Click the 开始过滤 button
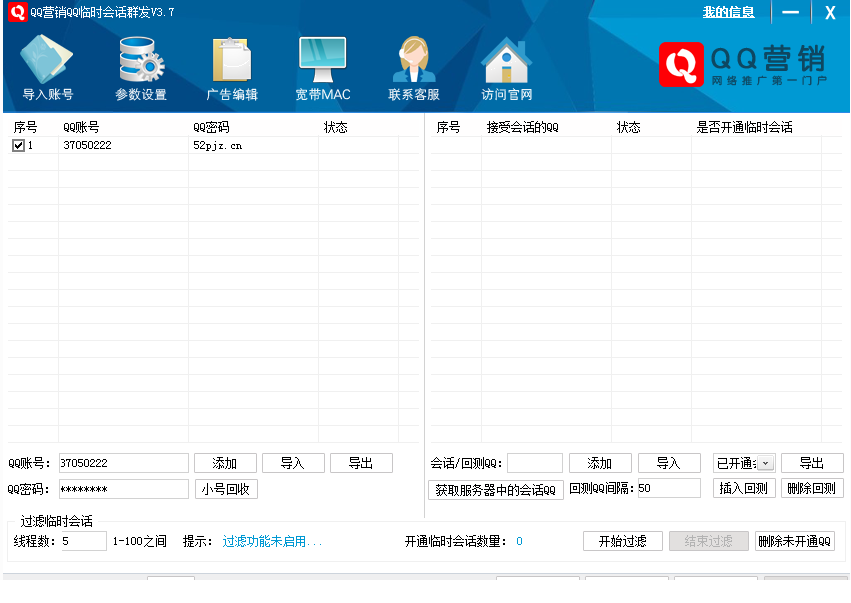Image resolution: width=851 pixels, height=603 pixels. pyautogui.click(x=623, y=541)
